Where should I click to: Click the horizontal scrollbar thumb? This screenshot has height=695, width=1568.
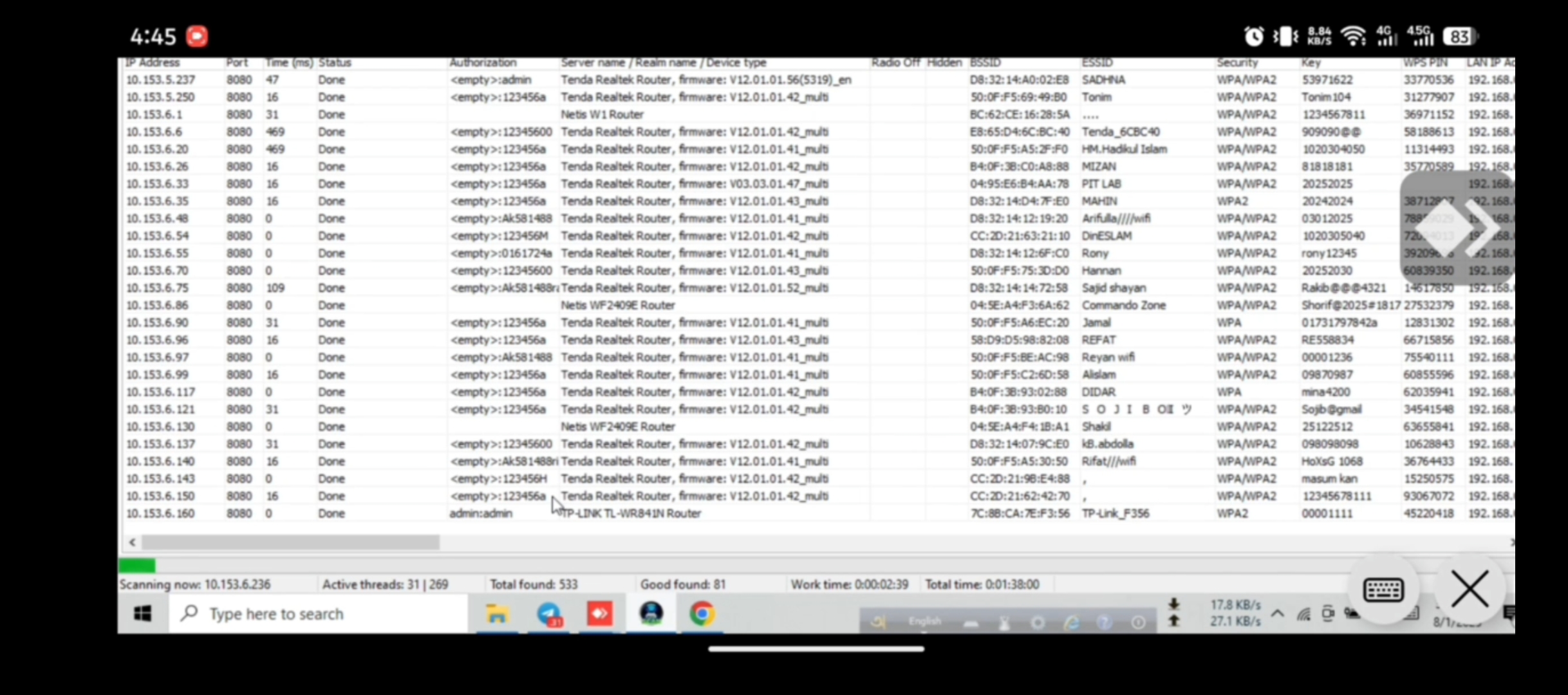291,542
